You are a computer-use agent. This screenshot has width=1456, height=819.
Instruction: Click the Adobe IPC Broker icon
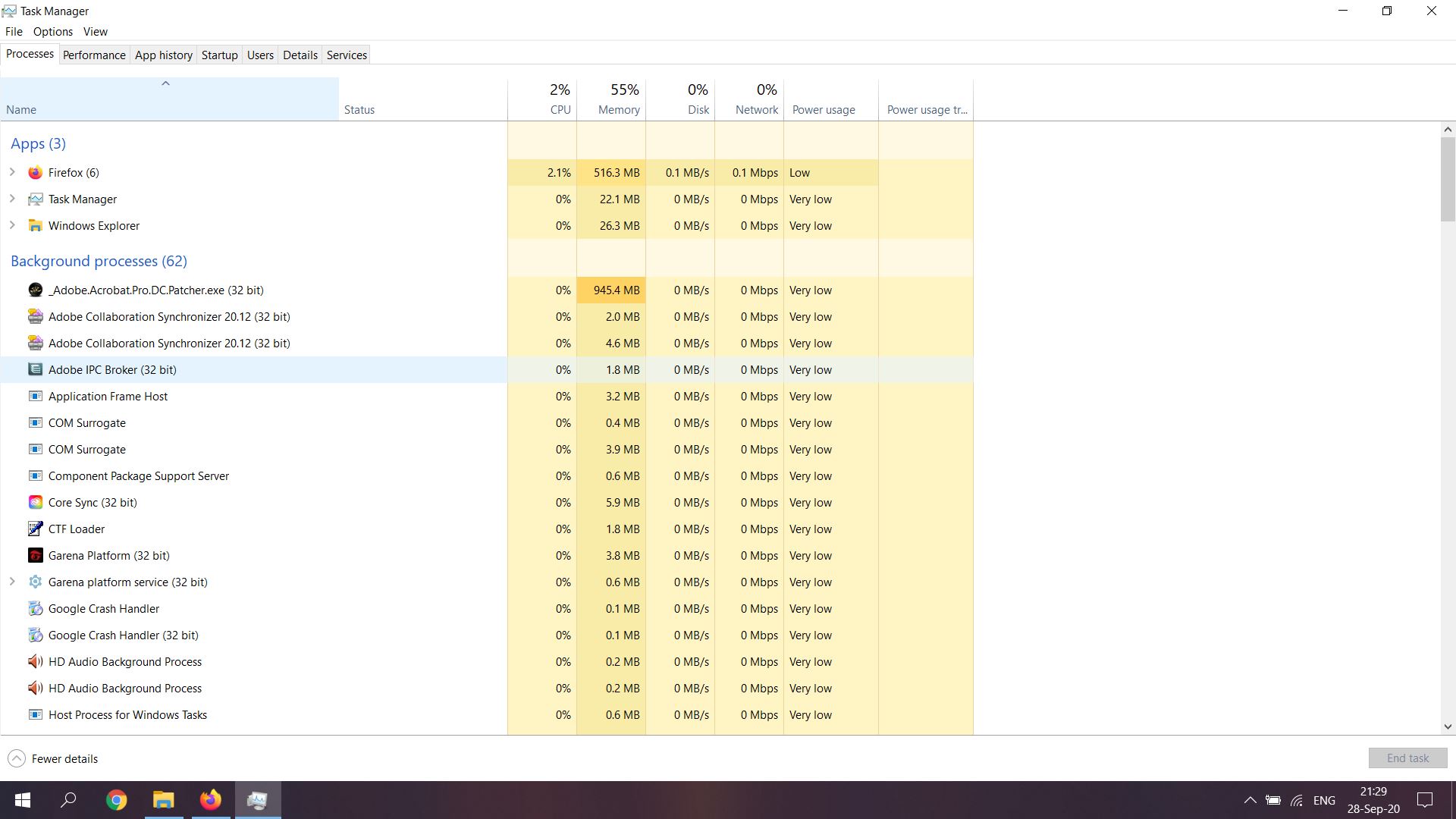(x=35, y=370)
